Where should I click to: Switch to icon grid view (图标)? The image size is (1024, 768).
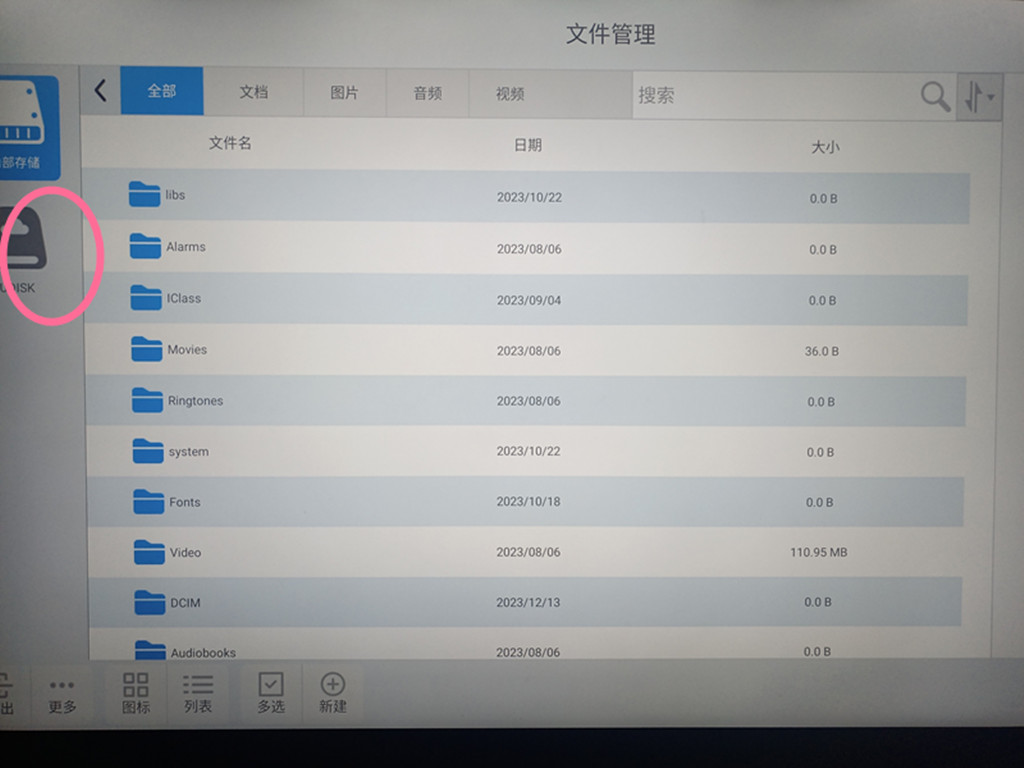tap(136, 693)
